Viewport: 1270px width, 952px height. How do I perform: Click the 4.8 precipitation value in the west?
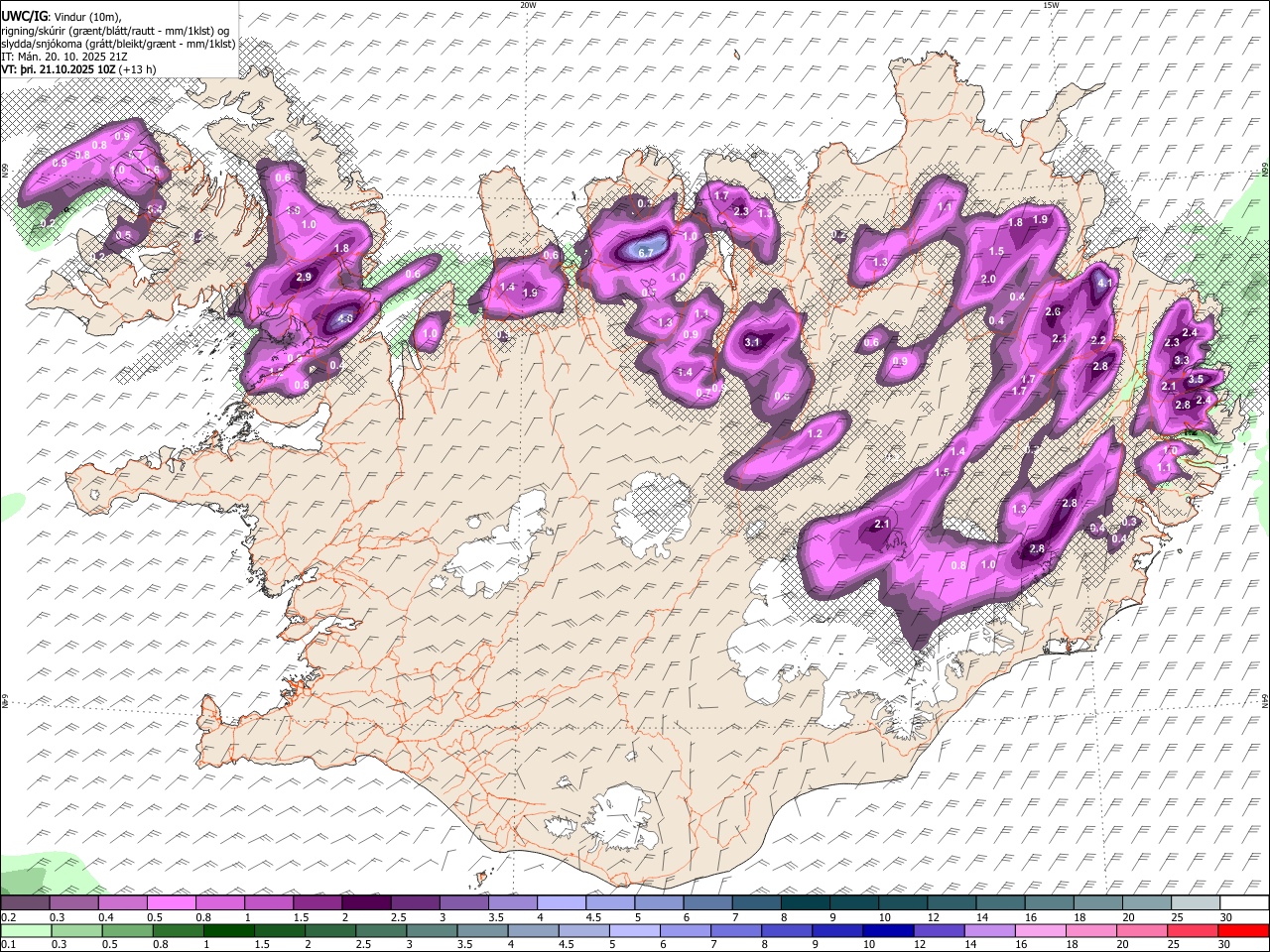coord(346,319)
